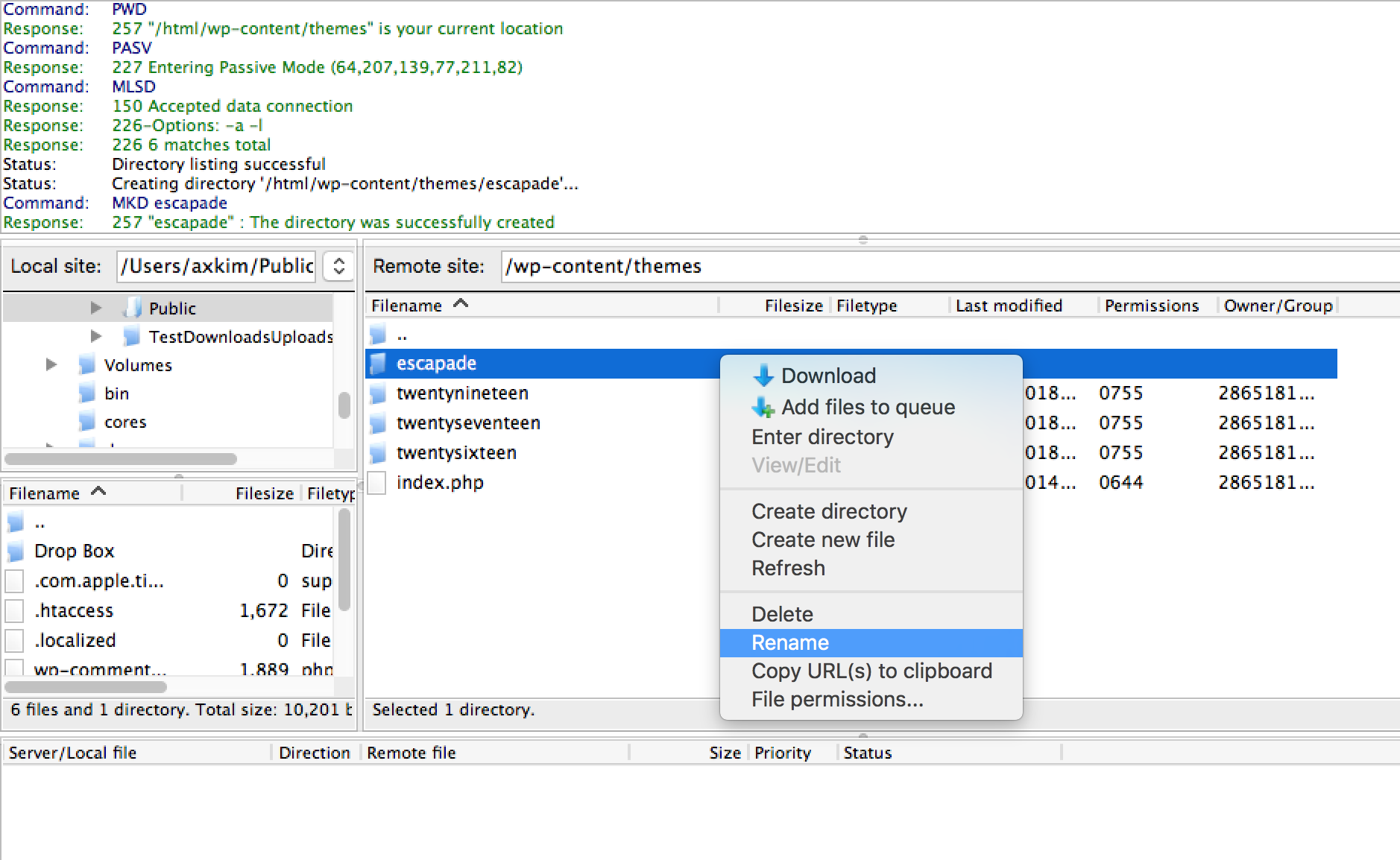Click local file list horizontal scrollbar
This screenshot has height=860, width=1400.
click(86, 686)
